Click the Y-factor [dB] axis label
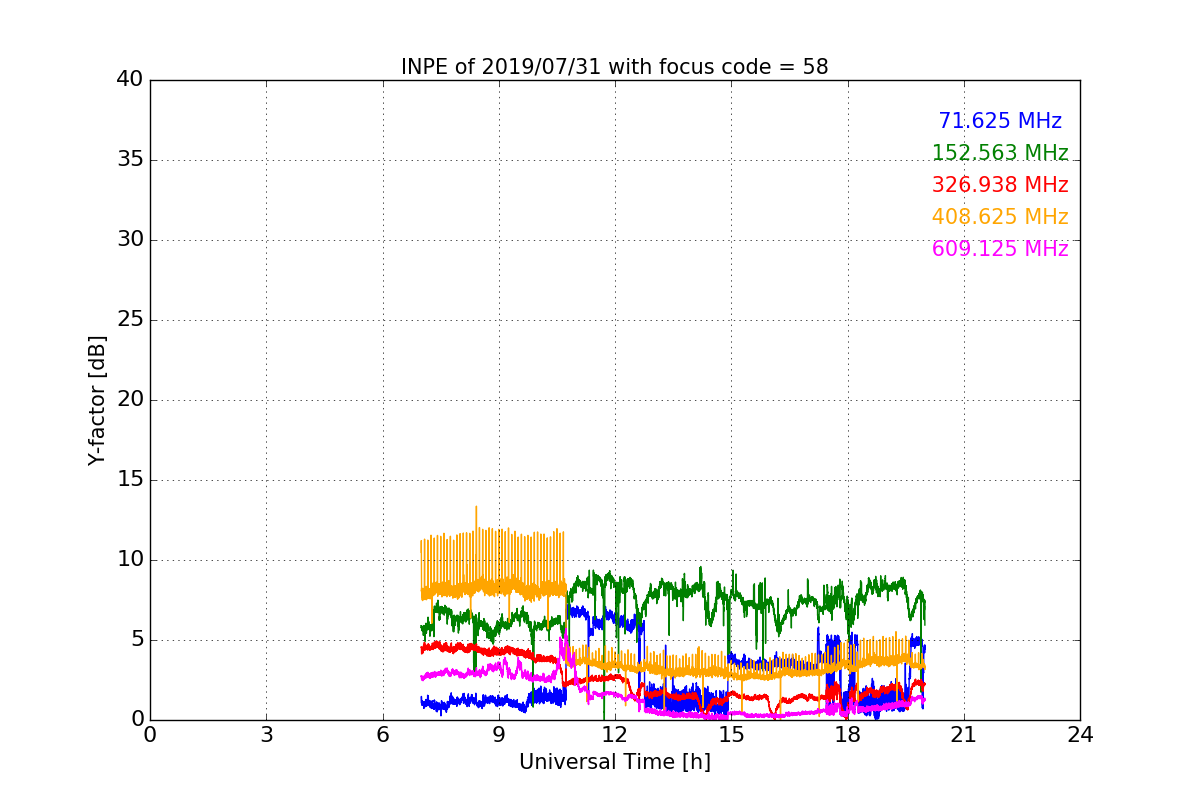 (97, 400)
